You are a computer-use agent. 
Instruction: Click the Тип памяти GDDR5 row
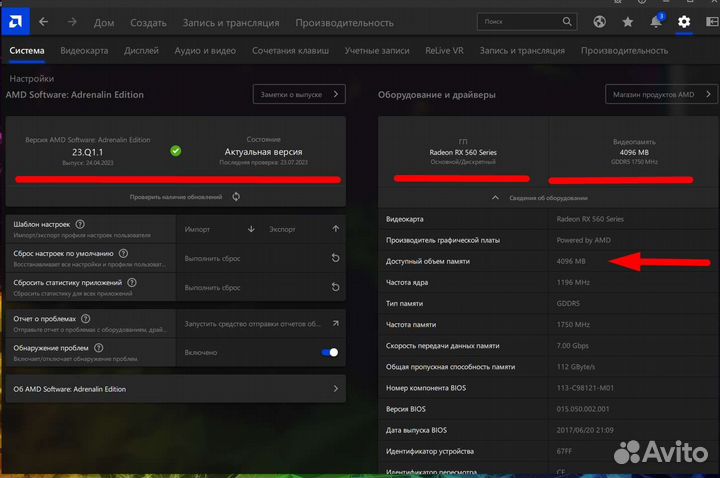click(549, 304)
